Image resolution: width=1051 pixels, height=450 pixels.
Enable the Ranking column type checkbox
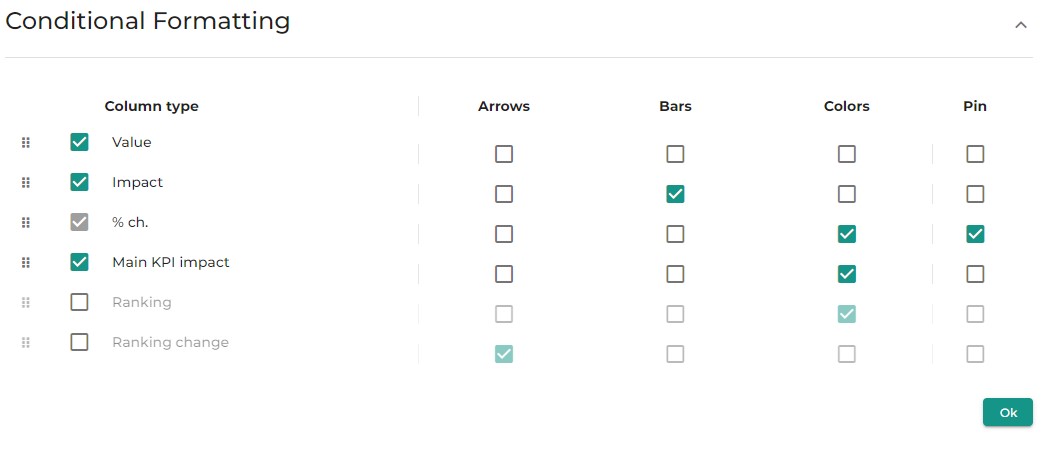click(79, 302)
